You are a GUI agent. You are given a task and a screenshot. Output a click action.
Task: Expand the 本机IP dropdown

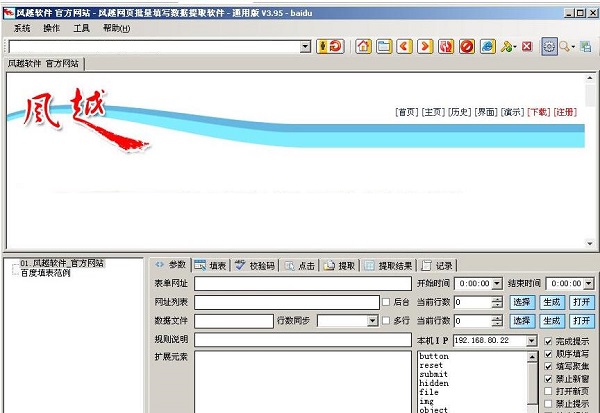click(532, 340)
